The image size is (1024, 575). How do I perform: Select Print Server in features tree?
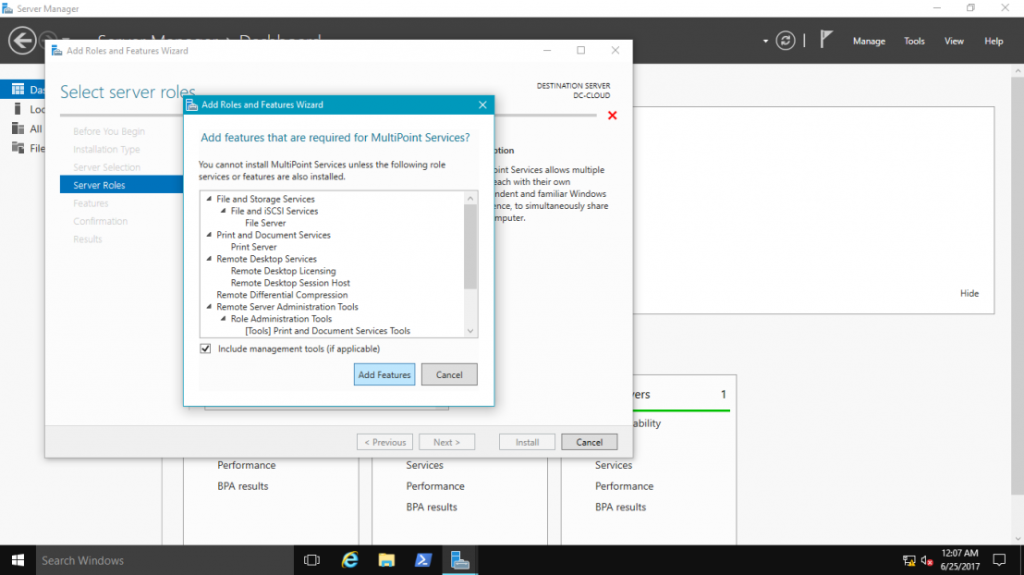click(x=253, y=247)
